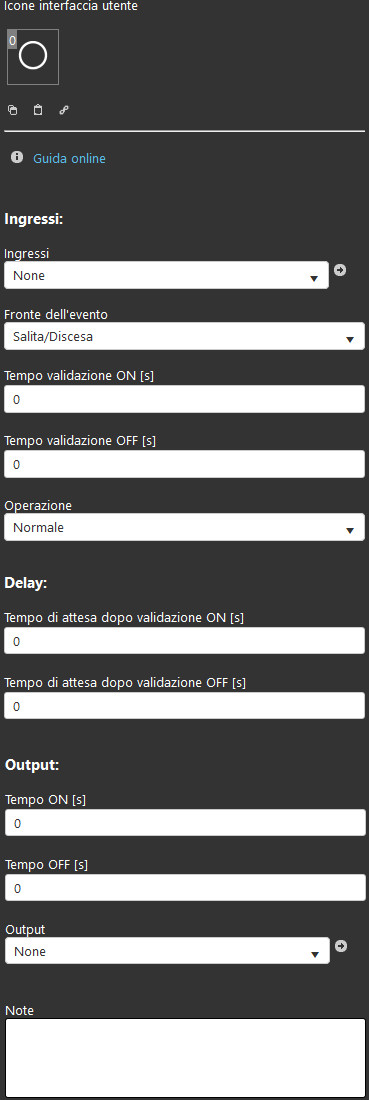Click the Tempo validazione ON field
The width and height of the screenshot is (369, 1100).
[x=184, y=399]
